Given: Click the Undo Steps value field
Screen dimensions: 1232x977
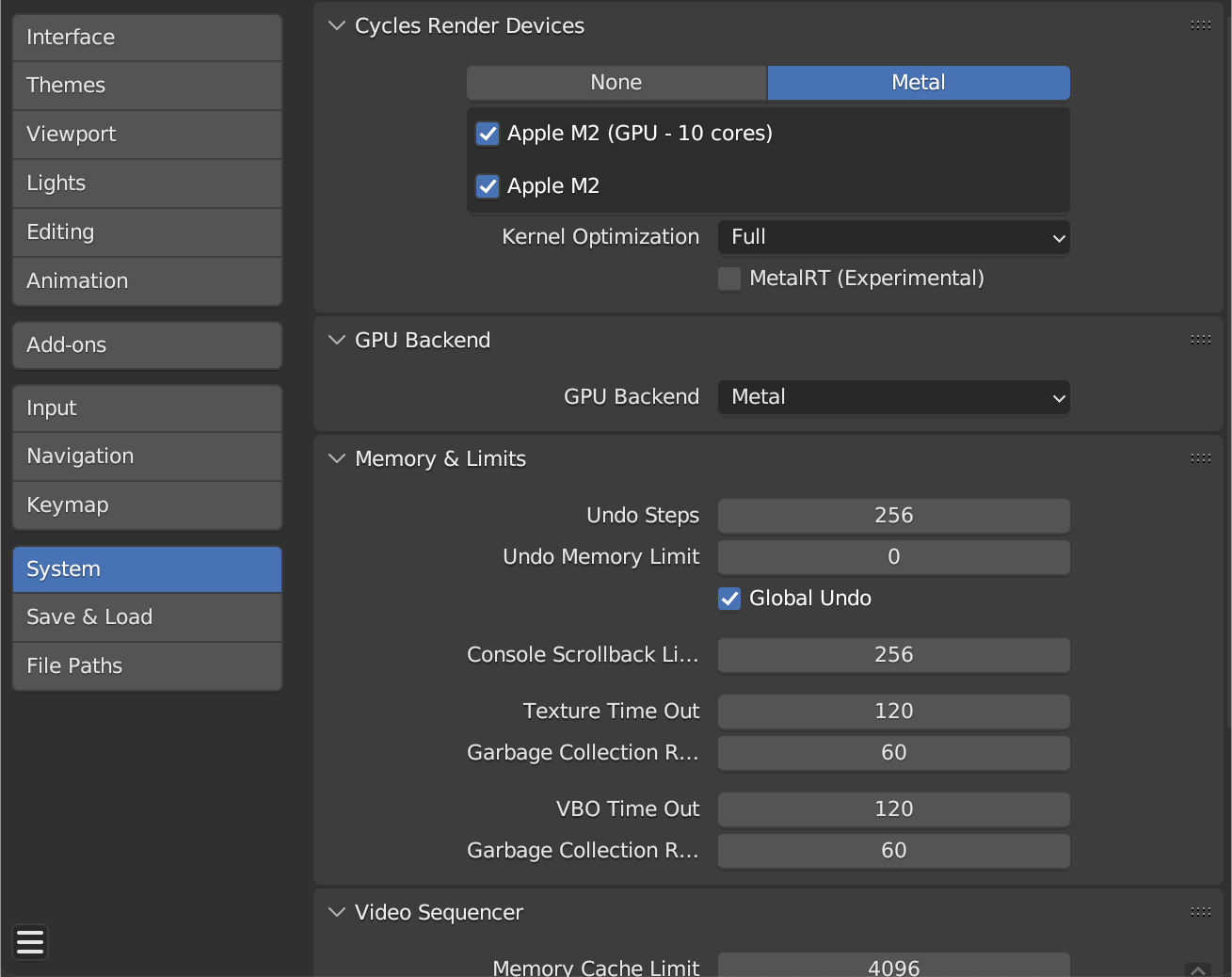Looking at the screenshot, I should [894, 516].
